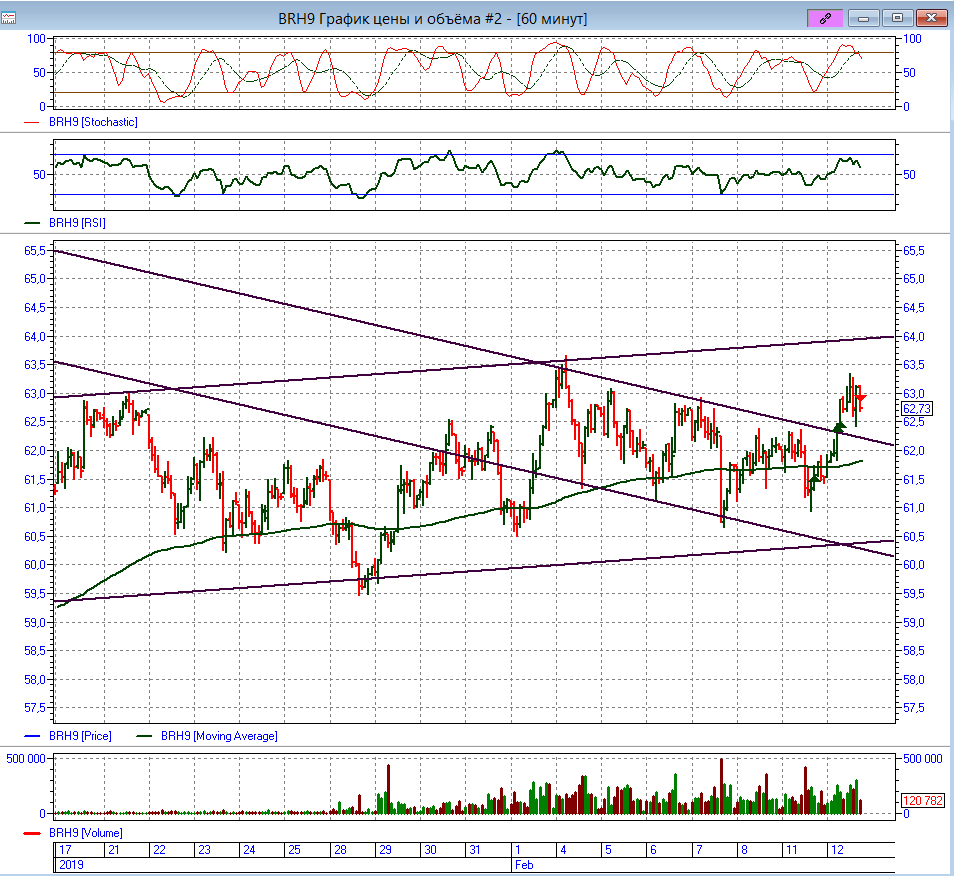Click date 29 on the time axis

(x=383, y=849)
